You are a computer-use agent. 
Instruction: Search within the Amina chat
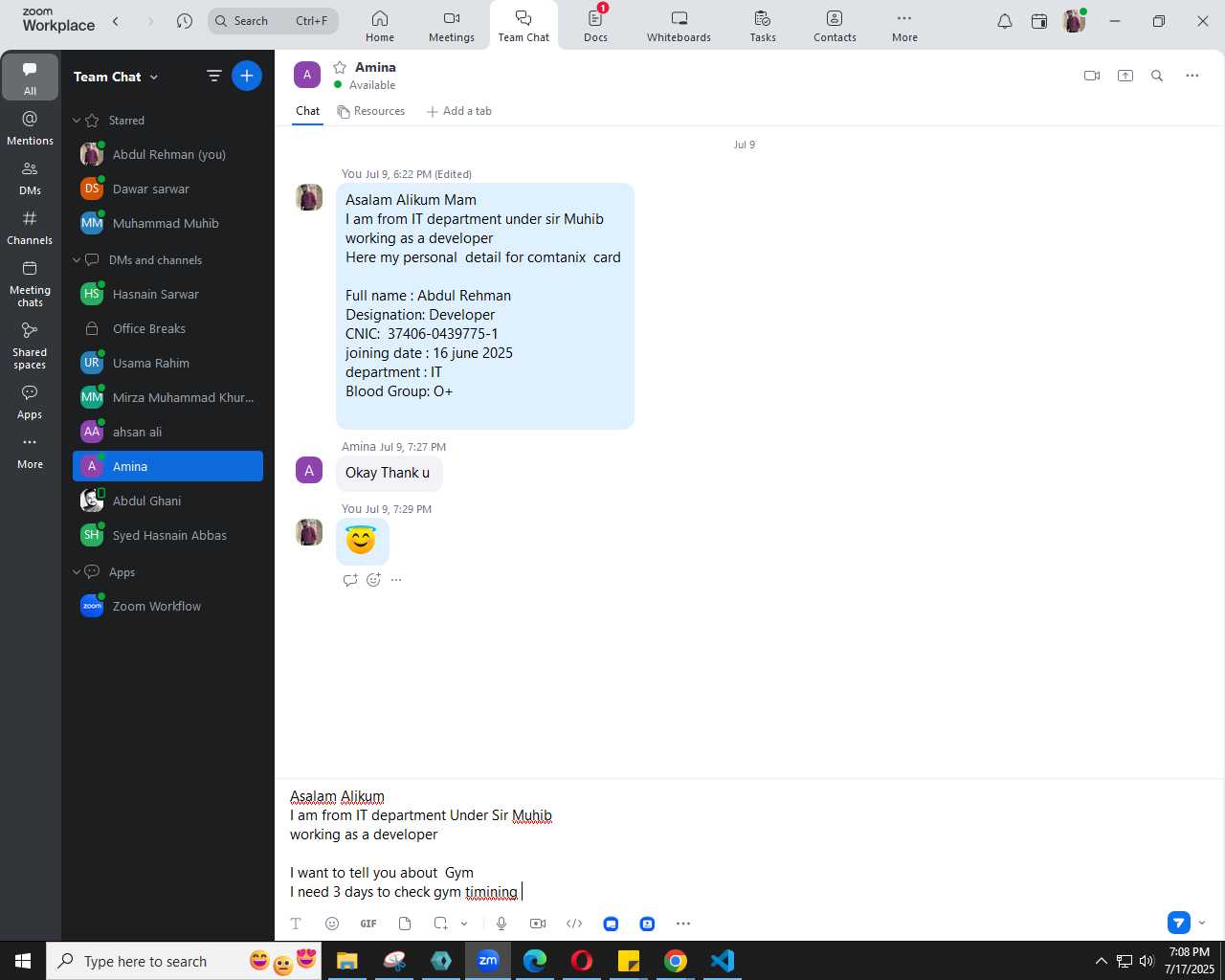(x=1157, y=76)
